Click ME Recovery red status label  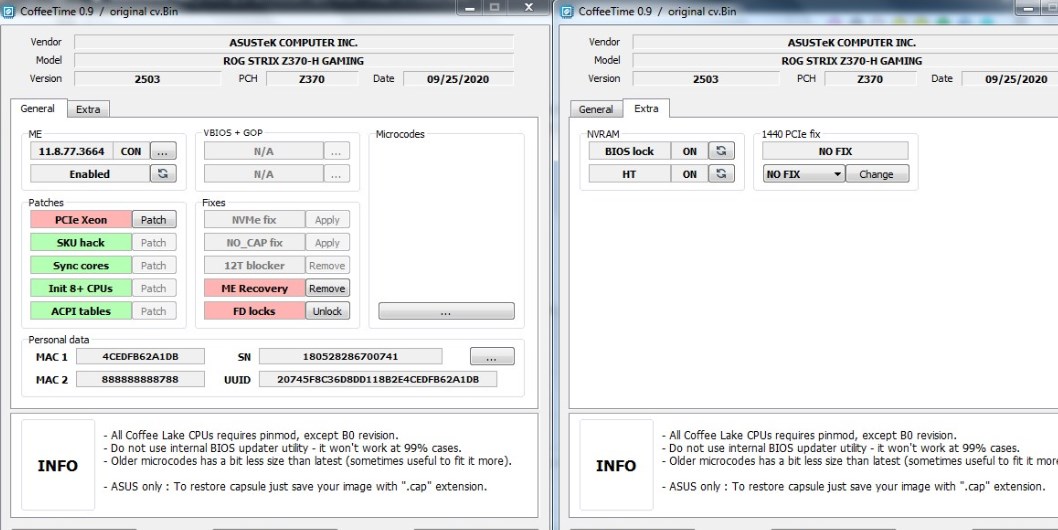[254, 288]
